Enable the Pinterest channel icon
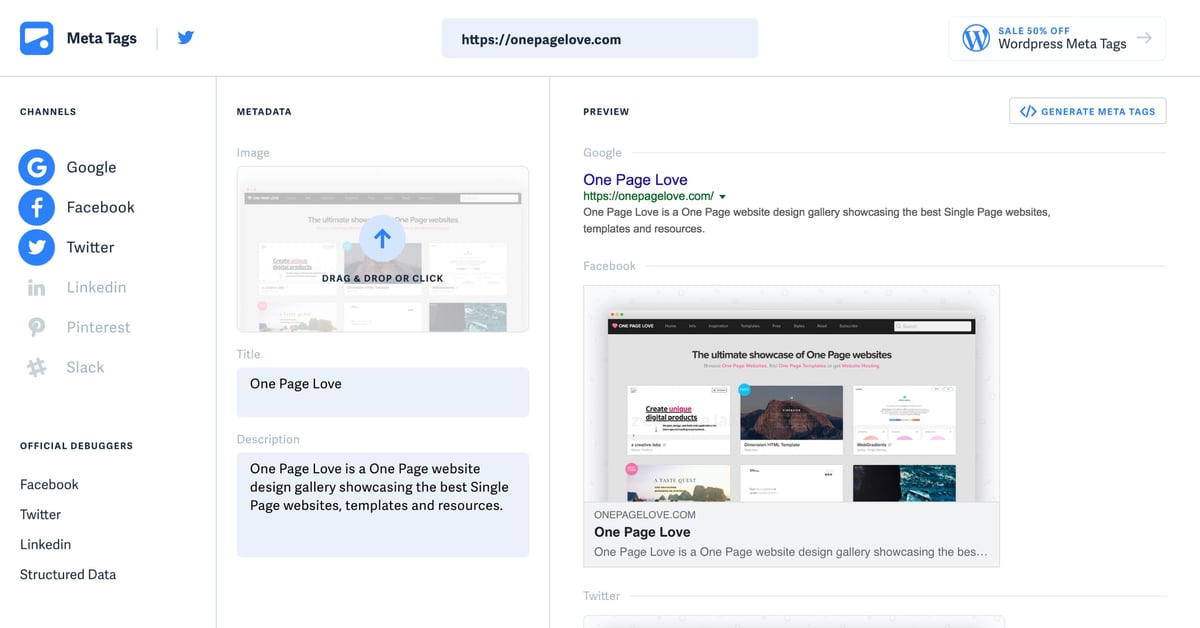Screen dimensions: 1200x628 point(37,327)
